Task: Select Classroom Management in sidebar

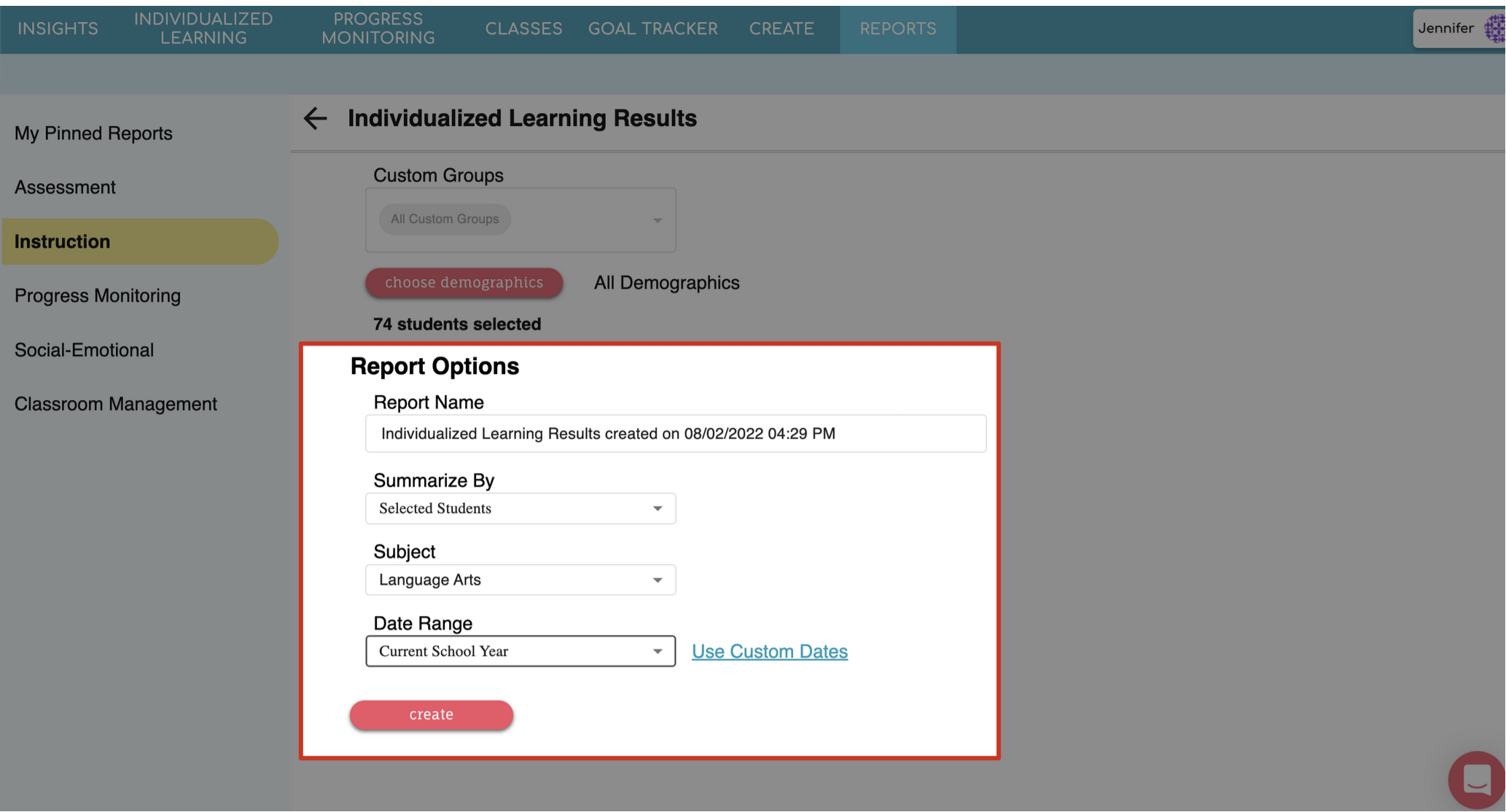Action: pos(115,404)
